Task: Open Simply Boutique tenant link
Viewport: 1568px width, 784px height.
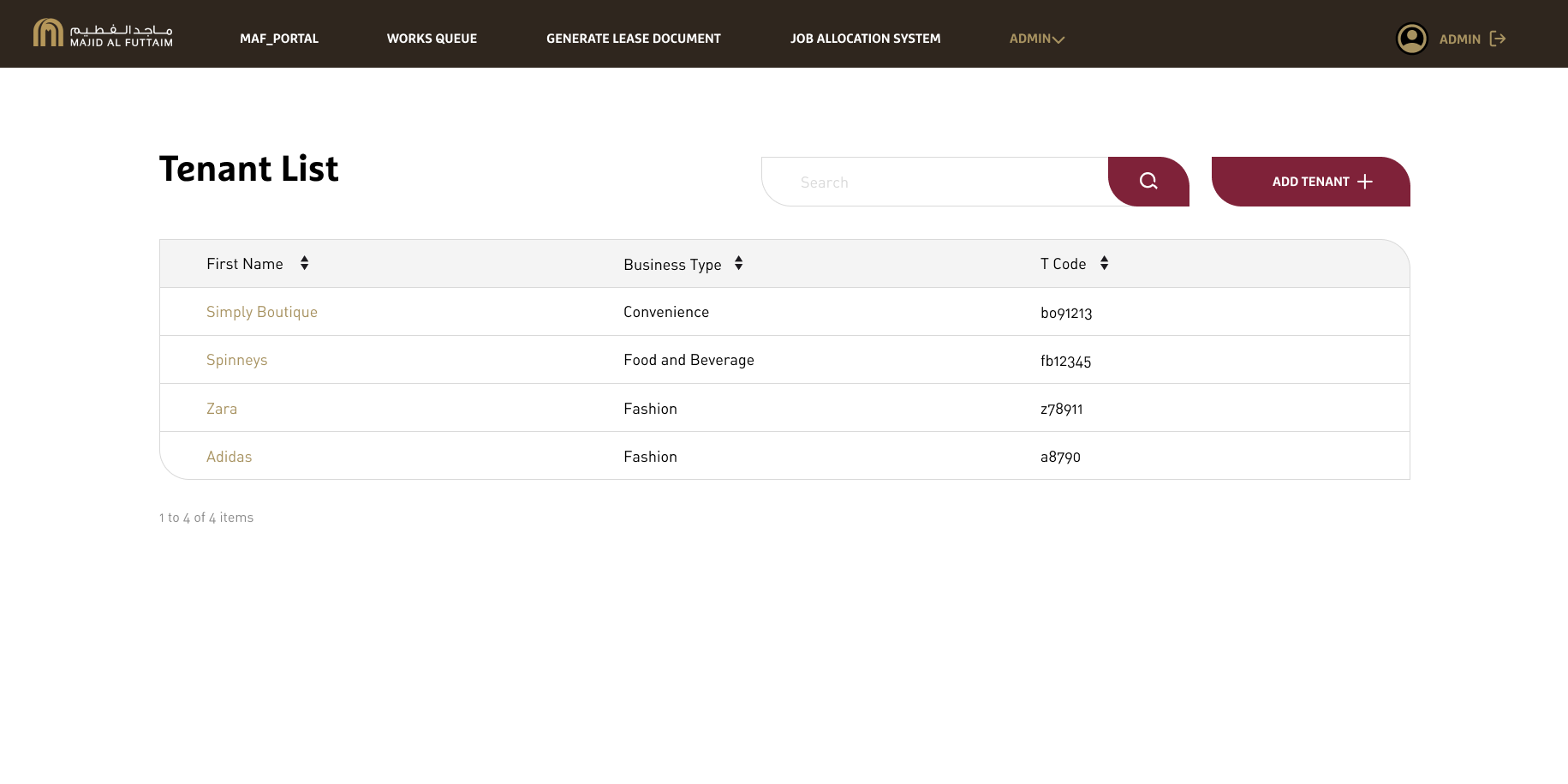Action: coord(262,312)
